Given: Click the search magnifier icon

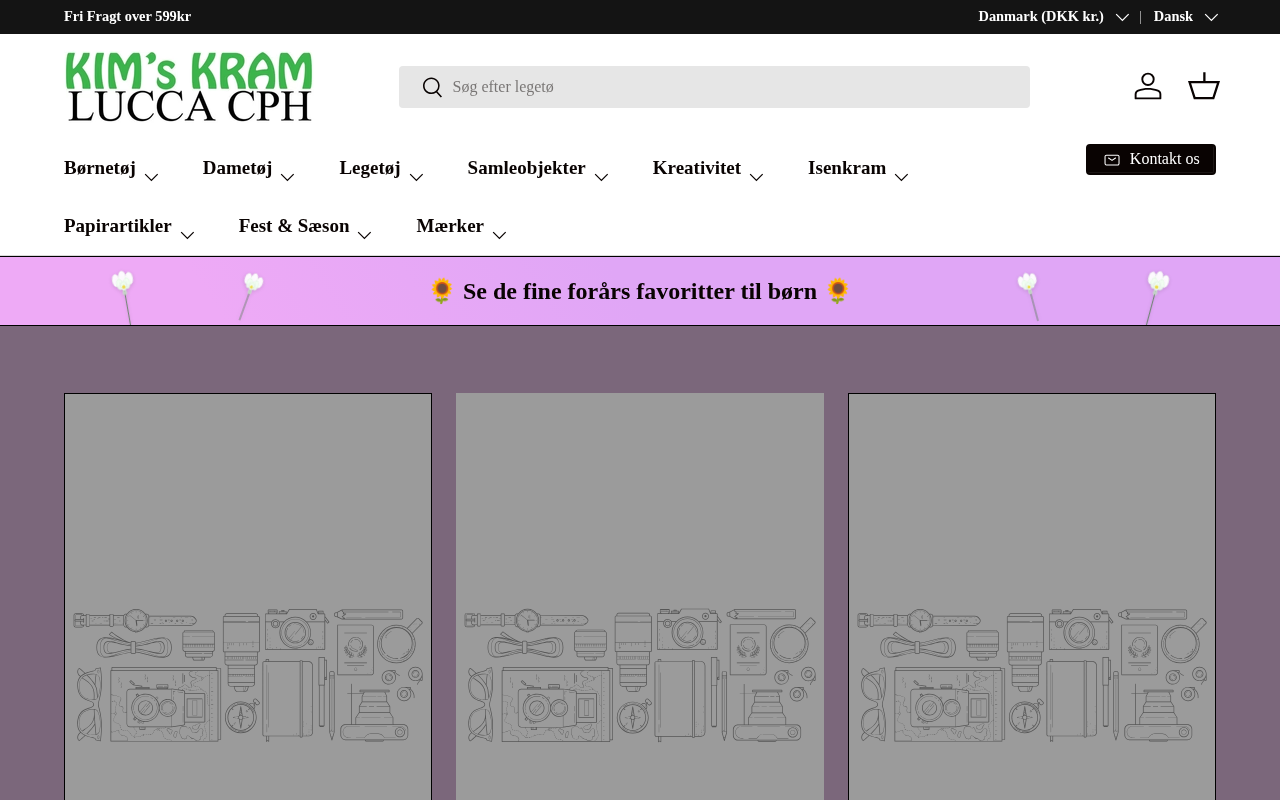Looking at the screenshot, I should [432, 87].
